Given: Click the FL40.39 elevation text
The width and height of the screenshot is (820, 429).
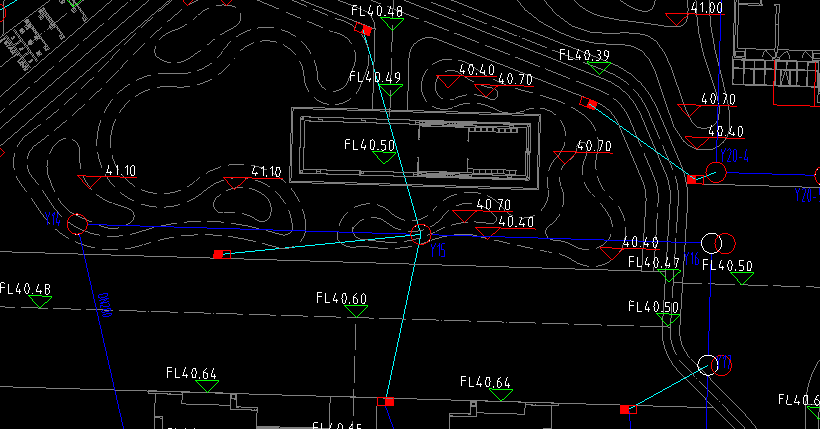Looking at the screenshot, I should tap(584, 55).
